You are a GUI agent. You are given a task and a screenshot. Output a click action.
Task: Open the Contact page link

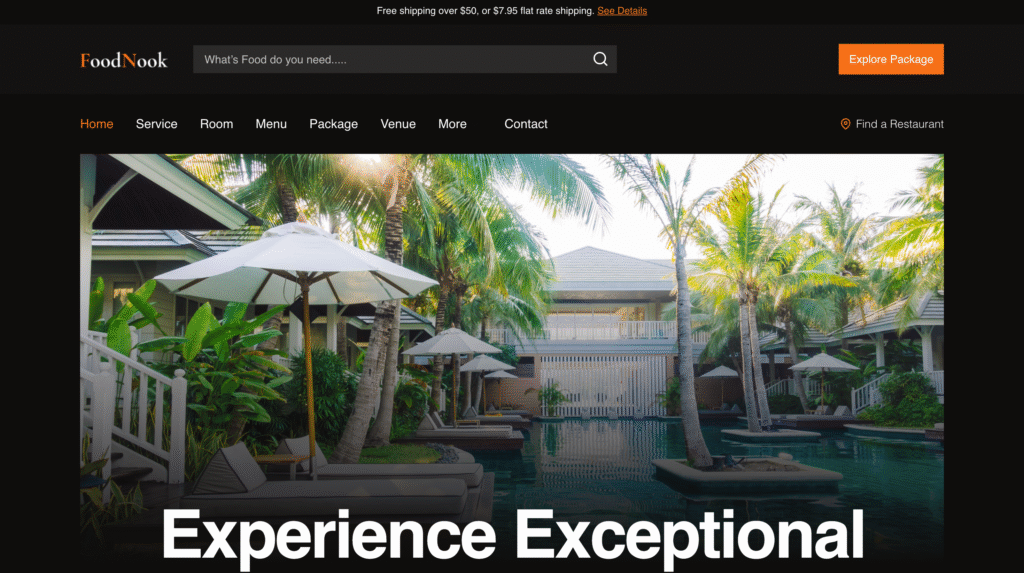(x=526, y=124)
